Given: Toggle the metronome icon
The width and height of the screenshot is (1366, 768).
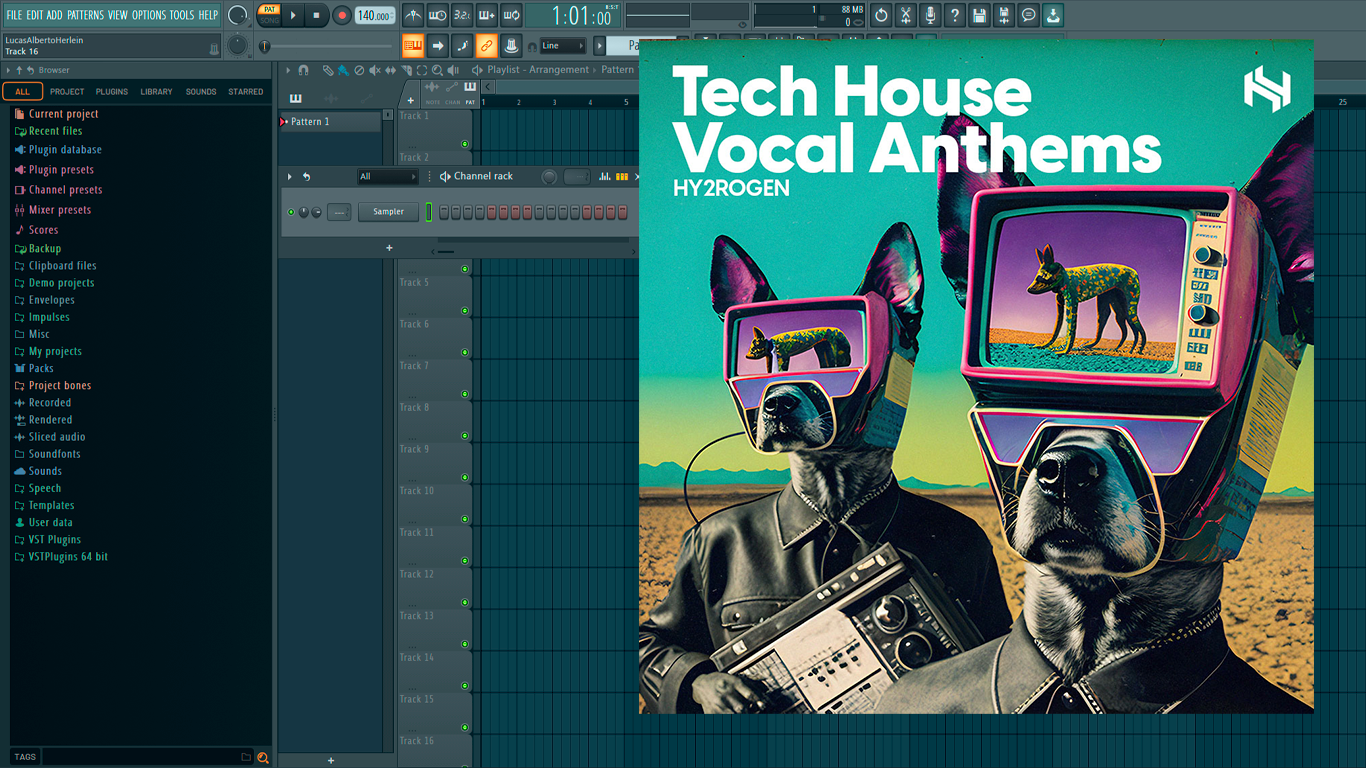Looking at the screenshot, I should 413,15.
